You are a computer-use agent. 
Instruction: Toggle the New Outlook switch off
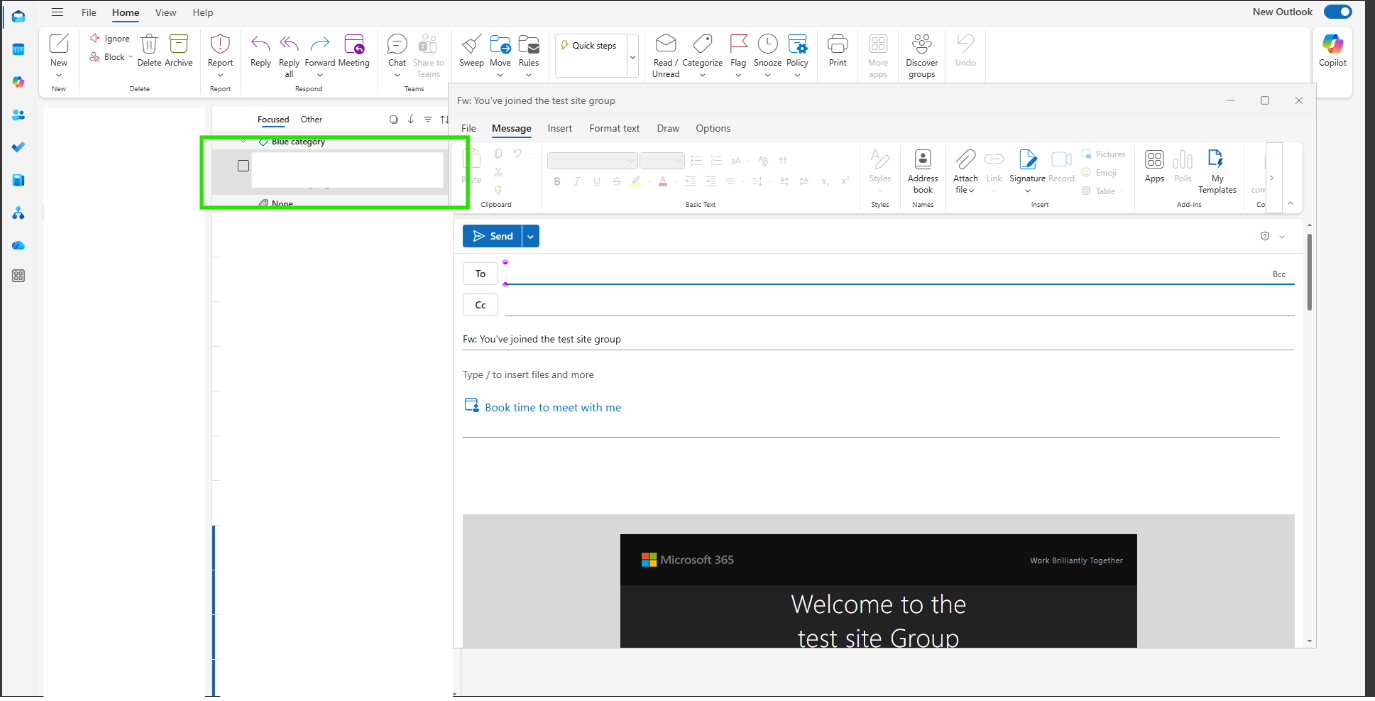coord(1337,12)
